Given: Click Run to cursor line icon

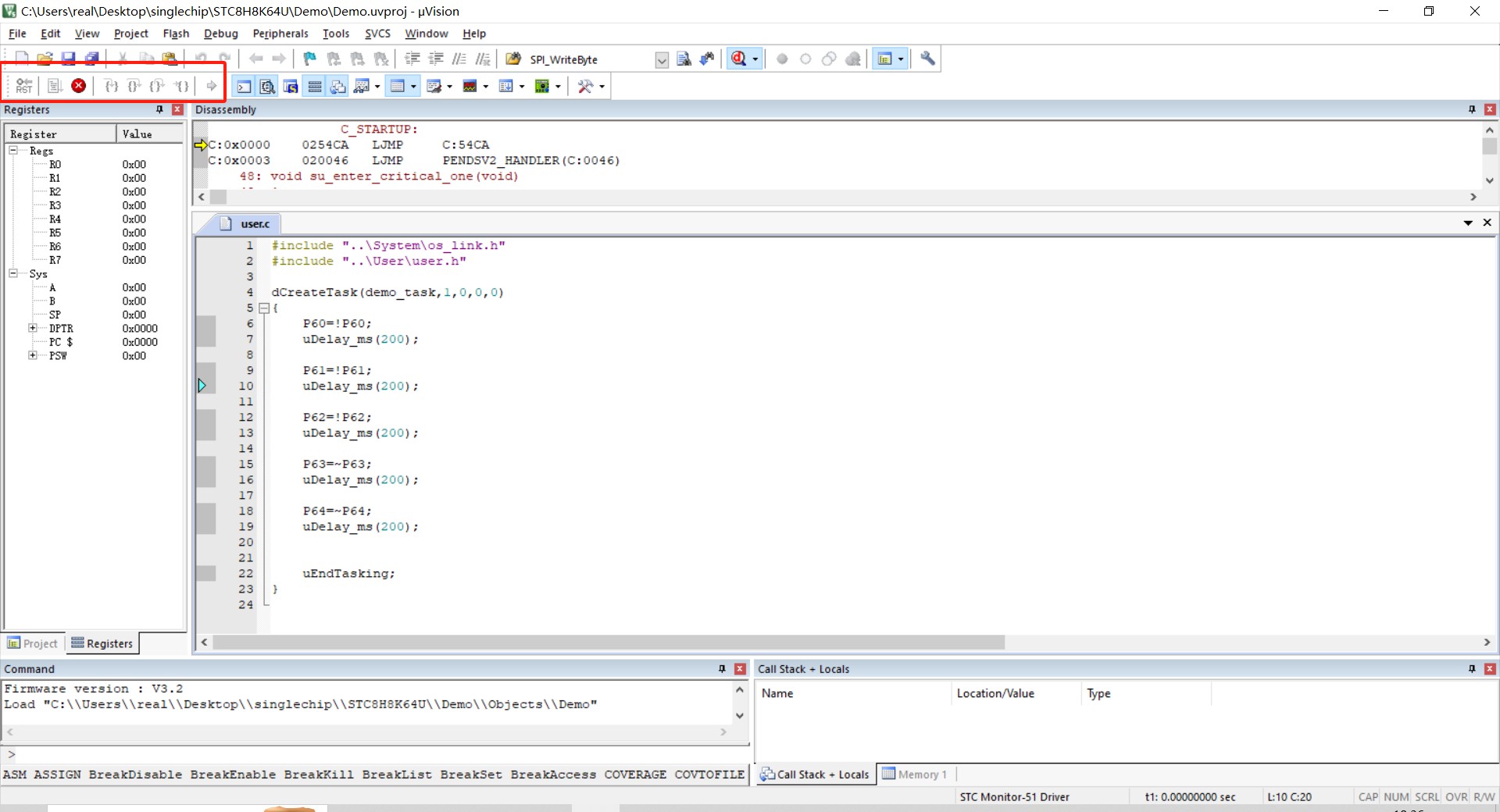Looking at the screenshot, I should click(181, 86).
